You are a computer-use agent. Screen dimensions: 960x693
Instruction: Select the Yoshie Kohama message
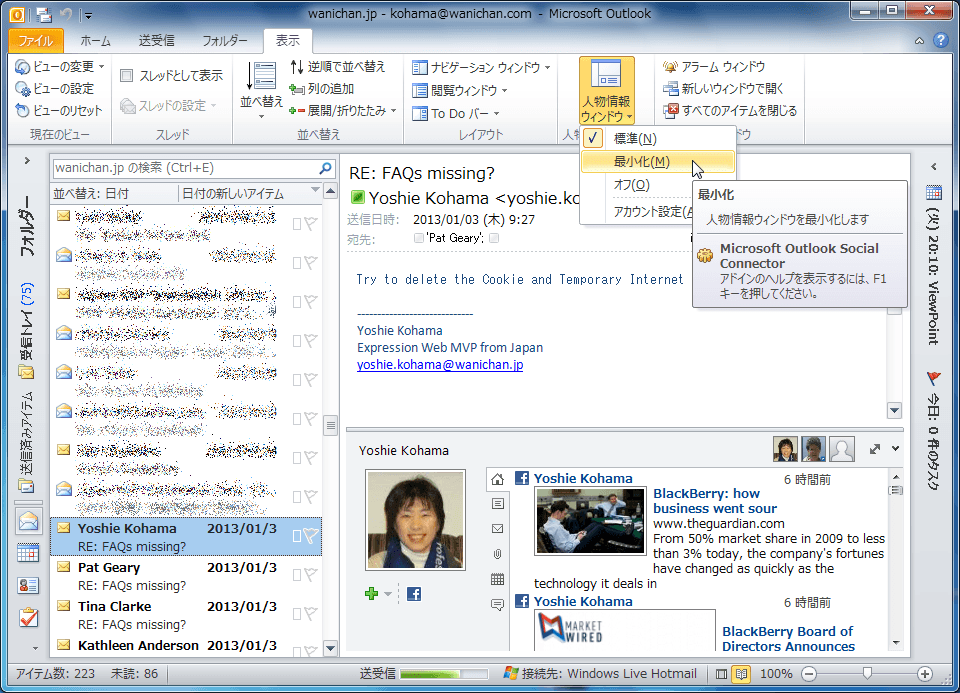(x=186, y=537)
